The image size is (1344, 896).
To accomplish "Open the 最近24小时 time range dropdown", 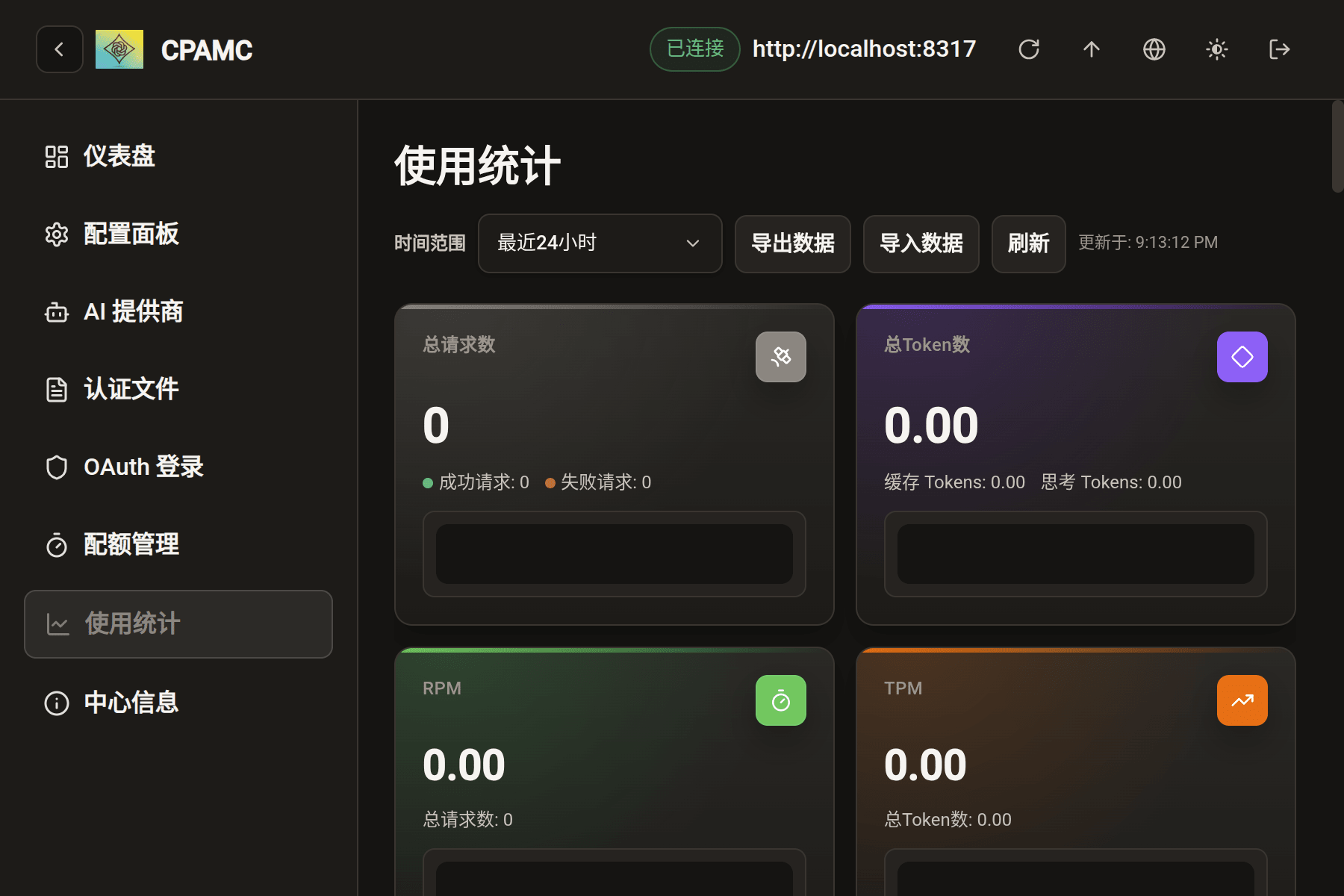I will click(600, 243).
